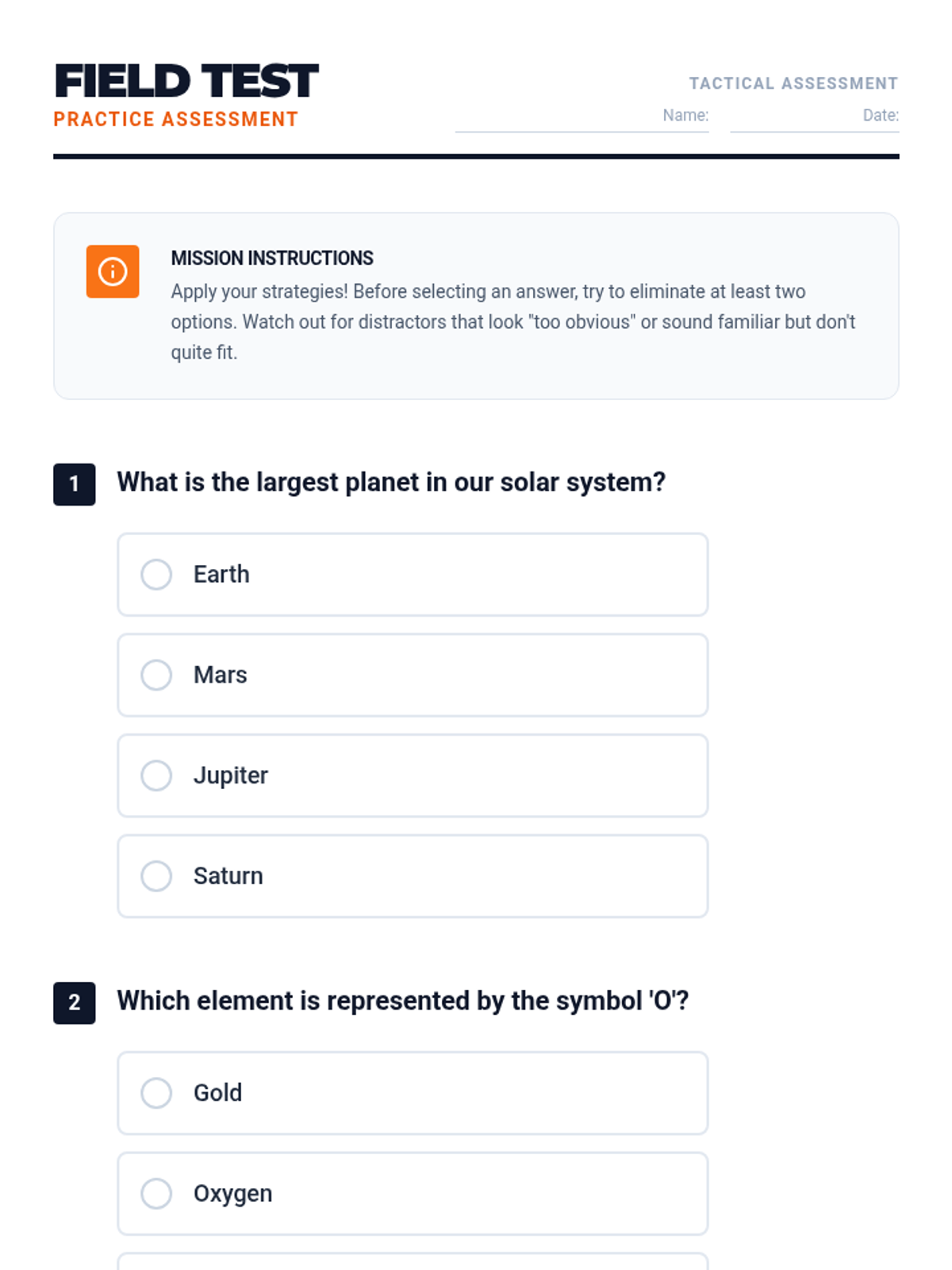Click the orange info icon

pos(113,271)
